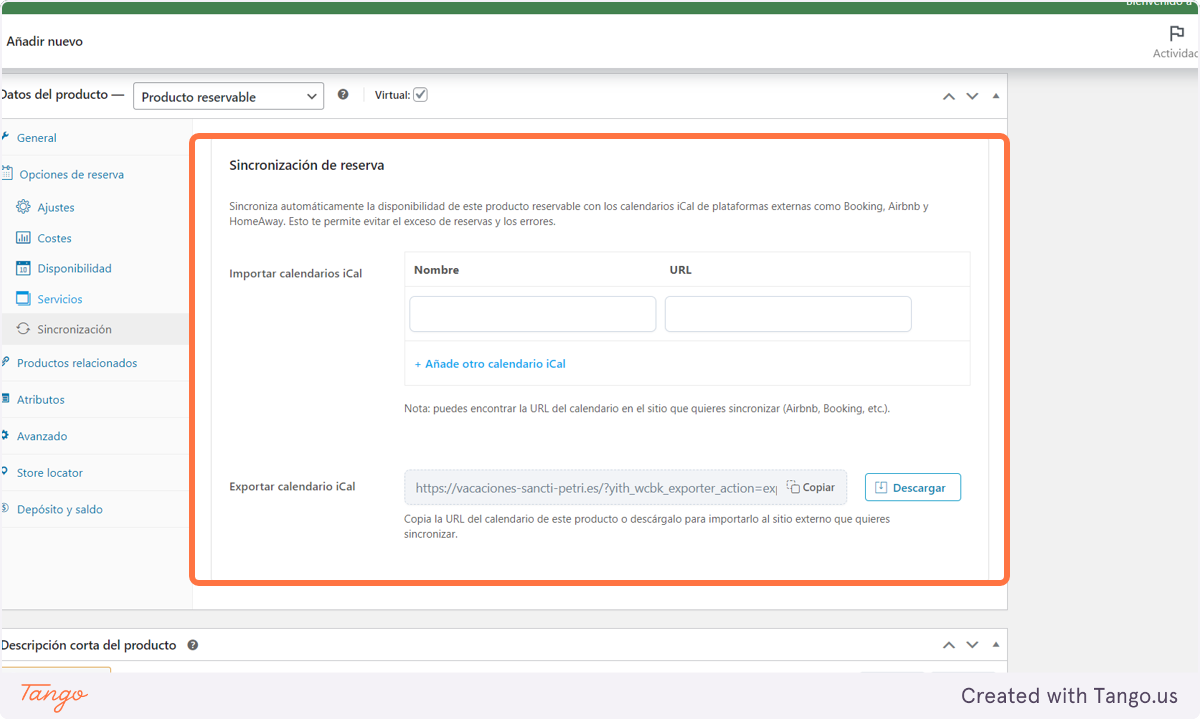Click the URL column header

[x=680, y=270]
